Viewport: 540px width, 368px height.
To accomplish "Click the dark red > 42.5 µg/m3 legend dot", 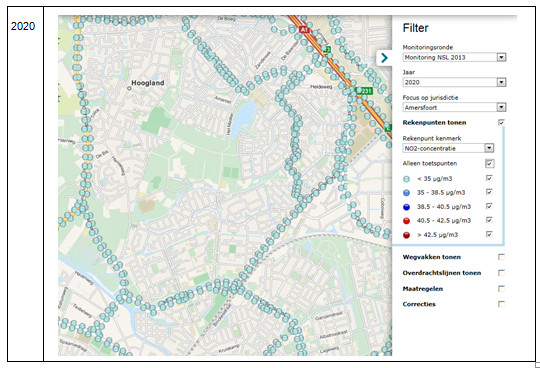I will [406, 235].
